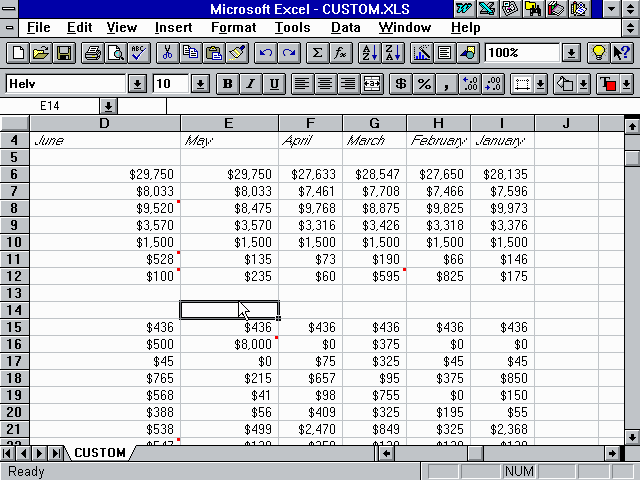Click column F header

coord(310,123)
